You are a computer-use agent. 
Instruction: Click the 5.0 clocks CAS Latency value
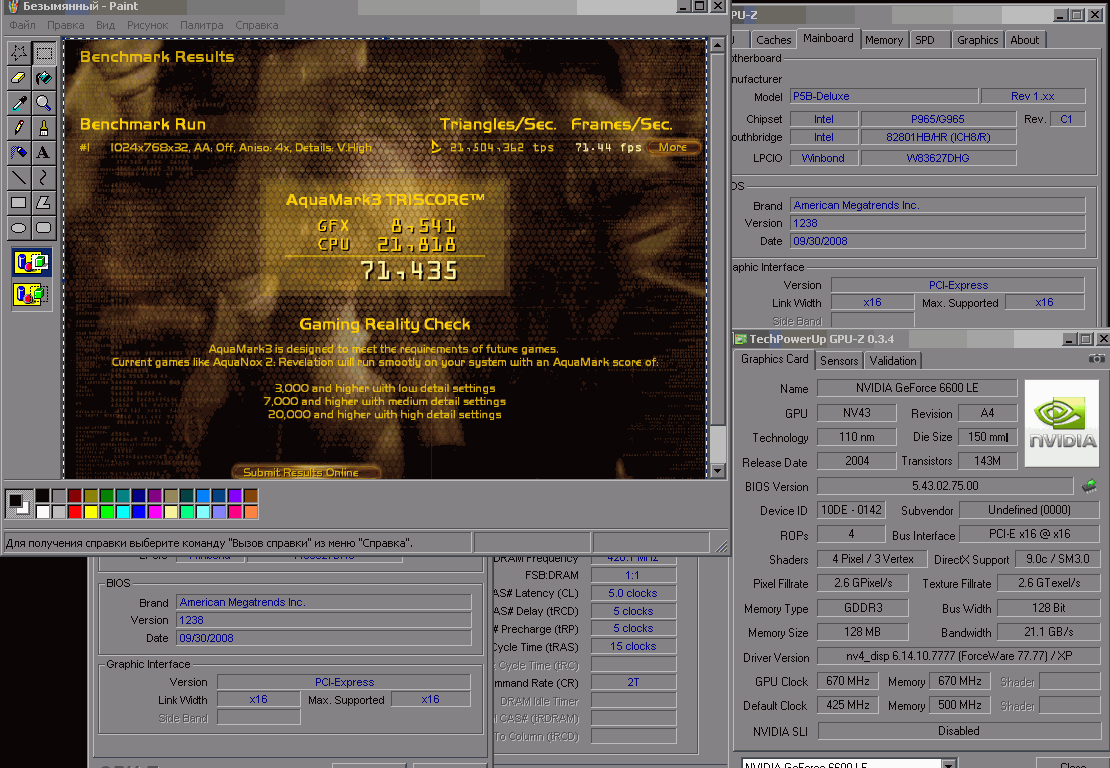click(x=633, y=593)
